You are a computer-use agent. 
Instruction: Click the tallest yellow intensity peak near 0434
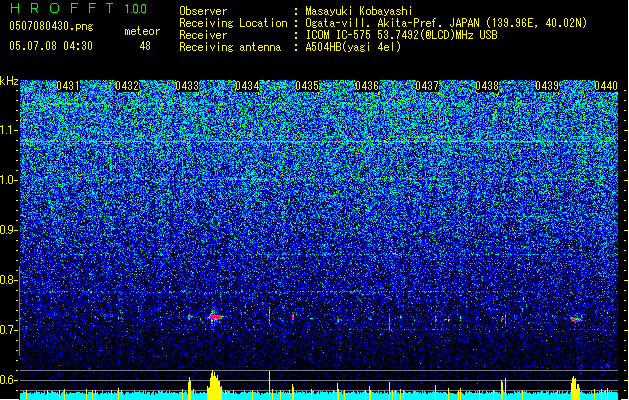[214, 385]
